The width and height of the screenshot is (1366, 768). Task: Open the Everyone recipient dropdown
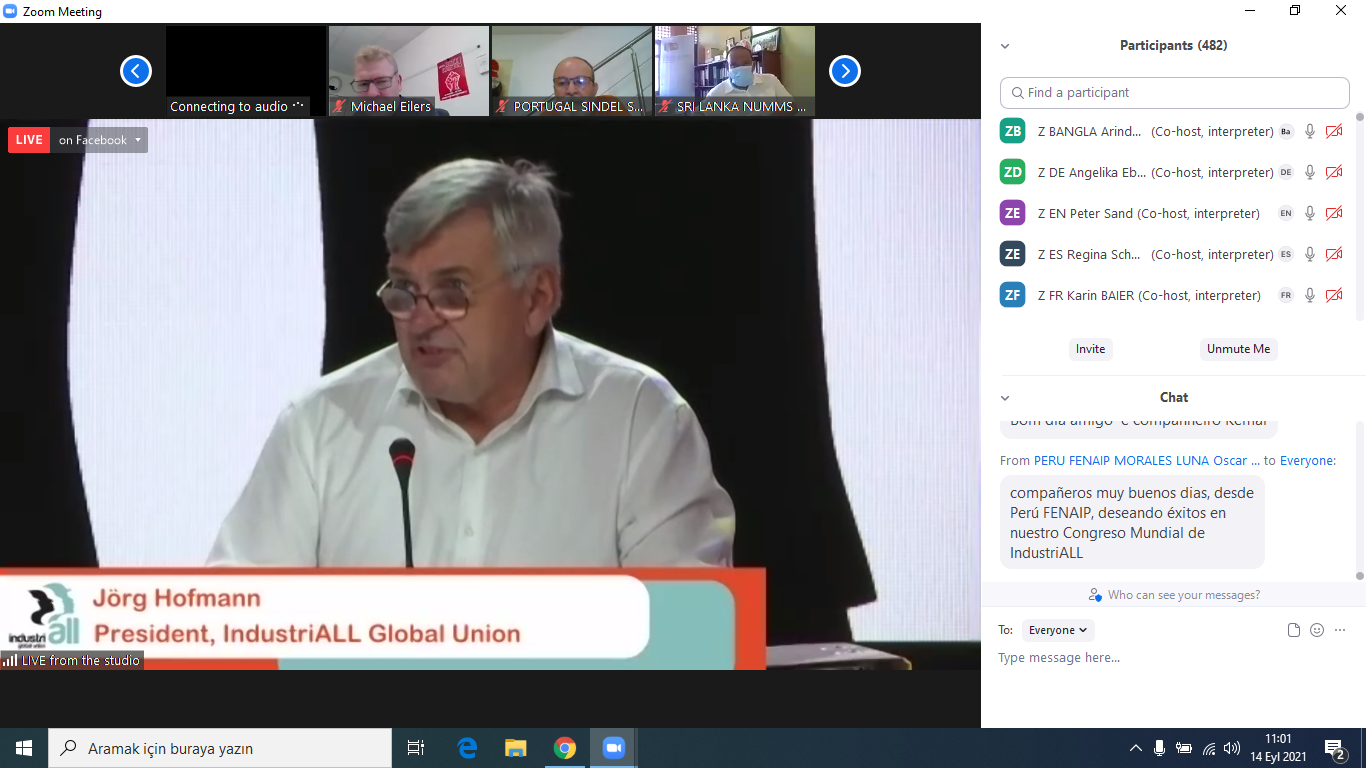[1058, 630]
